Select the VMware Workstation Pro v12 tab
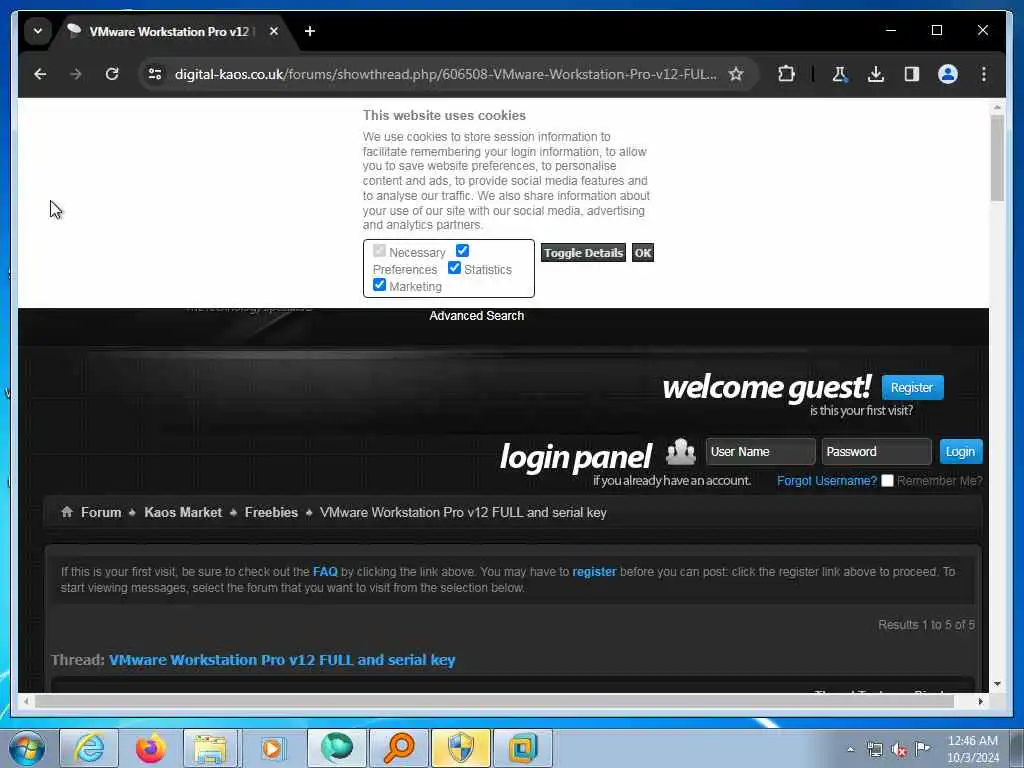Viewport: 1024px width, 768px height. (168, 31)
